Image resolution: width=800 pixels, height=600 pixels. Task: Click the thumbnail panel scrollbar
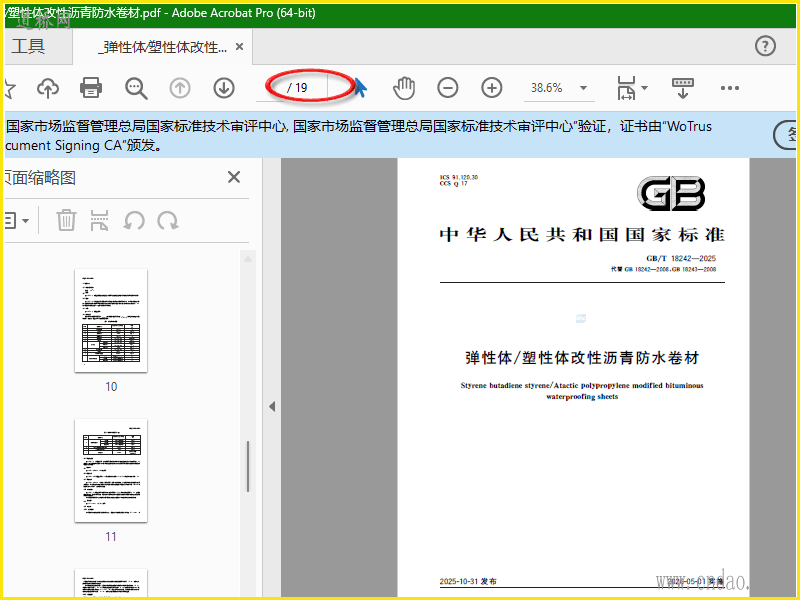[248, 466]
